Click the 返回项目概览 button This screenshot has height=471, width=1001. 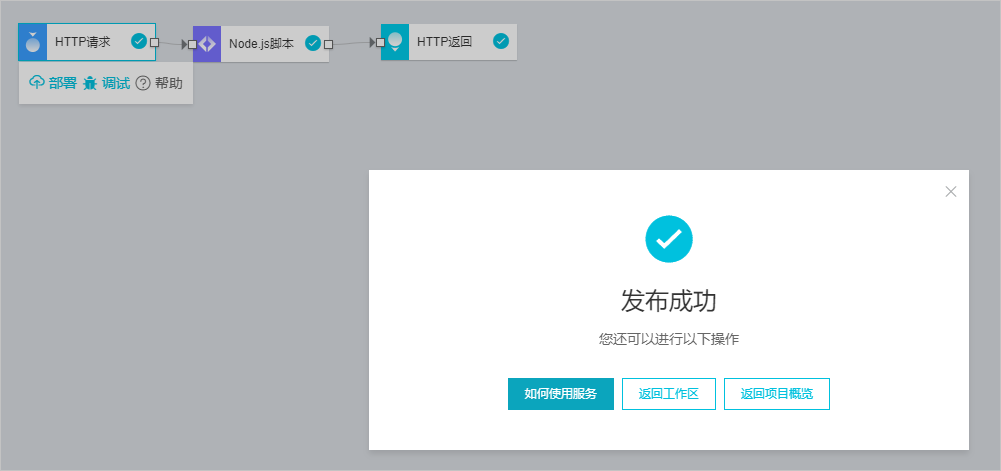pyautogui.click(x=777, y=394)
